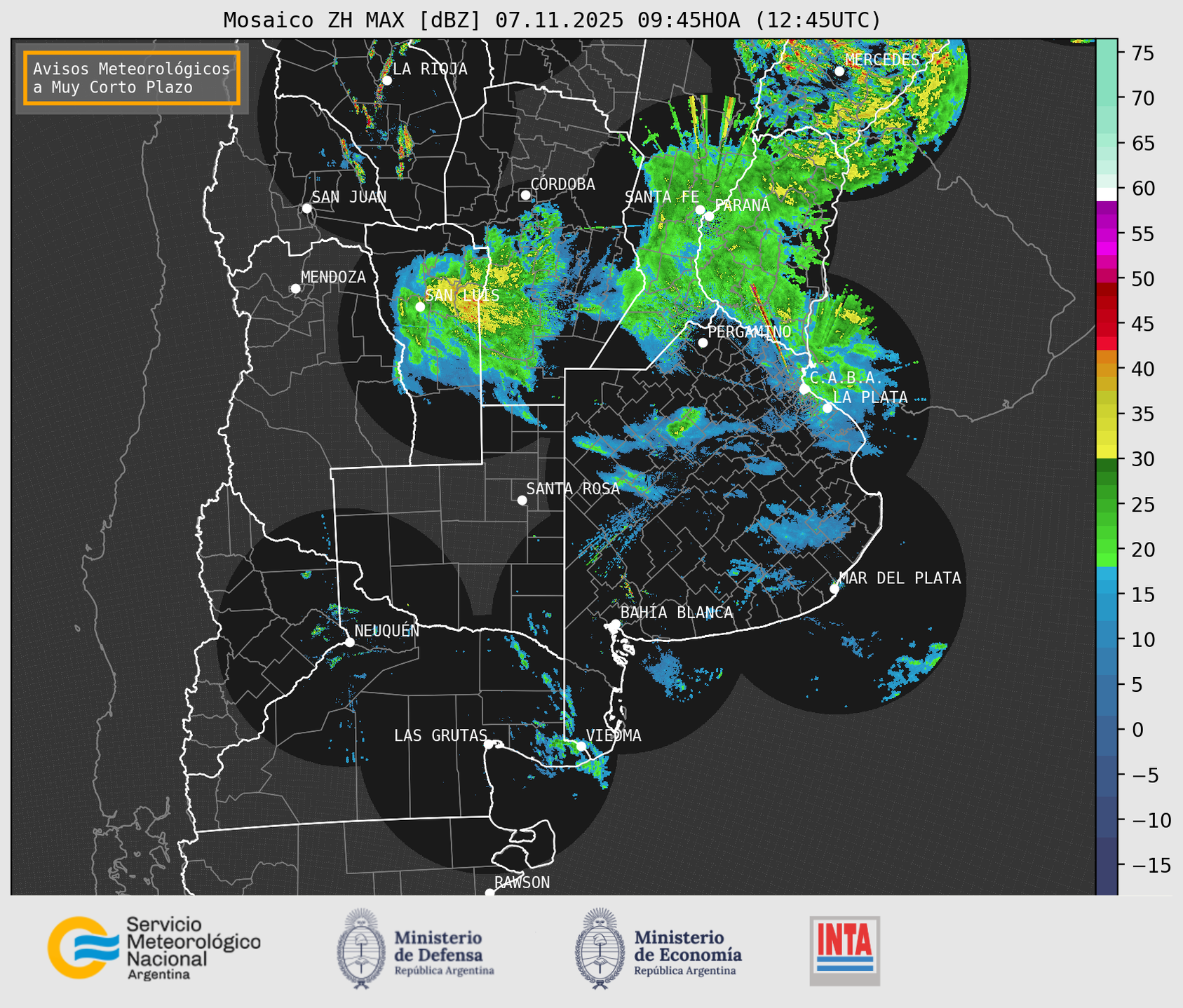Select the LAS GRUTAS city label

pos(440,735)
